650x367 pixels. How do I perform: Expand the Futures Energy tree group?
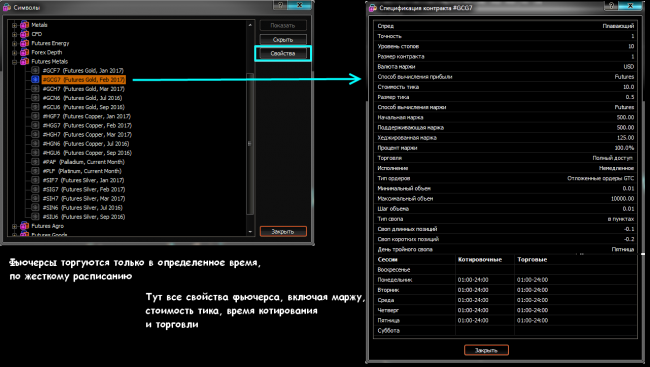click(x=15, y=44)
